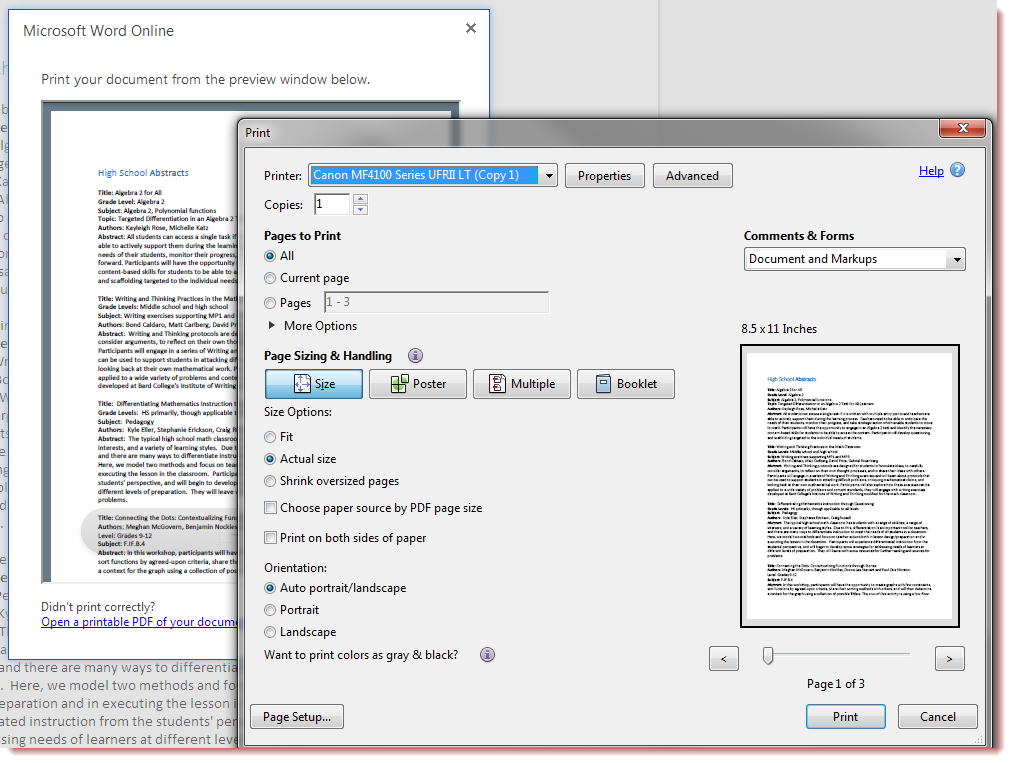
Task: Select the Actual size radio option
Action: 270,459
